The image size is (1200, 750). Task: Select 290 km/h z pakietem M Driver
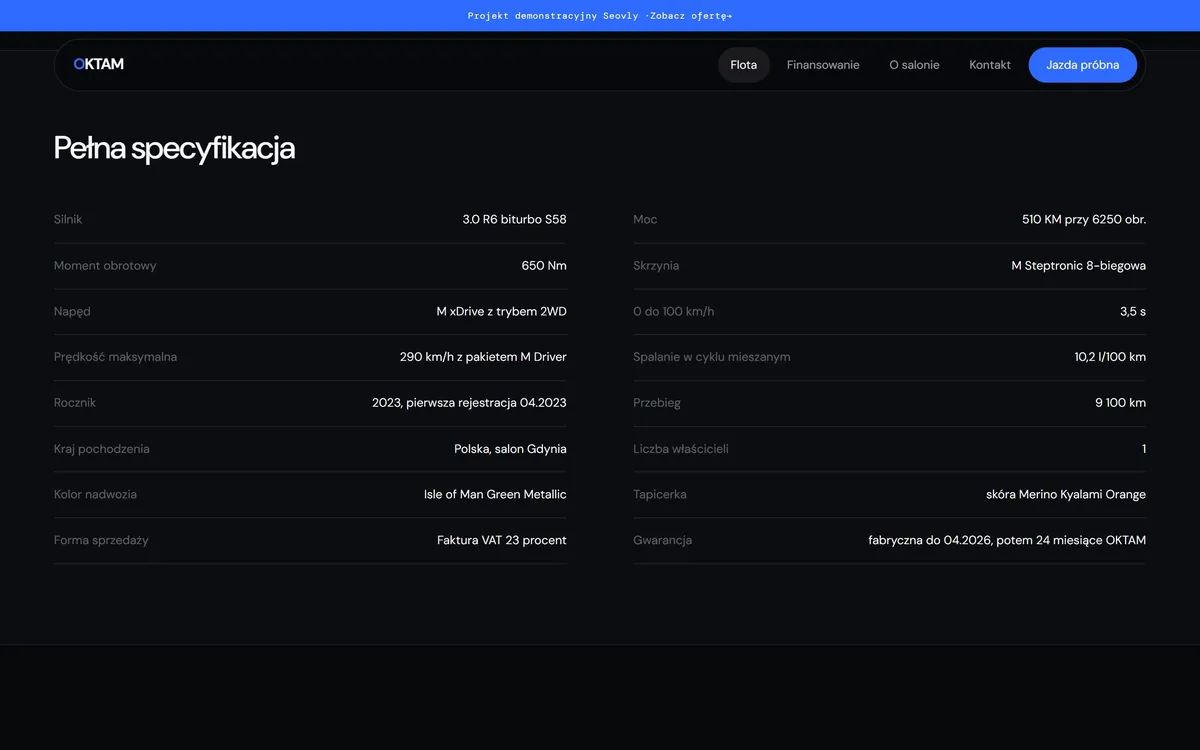tap(483, 357)
